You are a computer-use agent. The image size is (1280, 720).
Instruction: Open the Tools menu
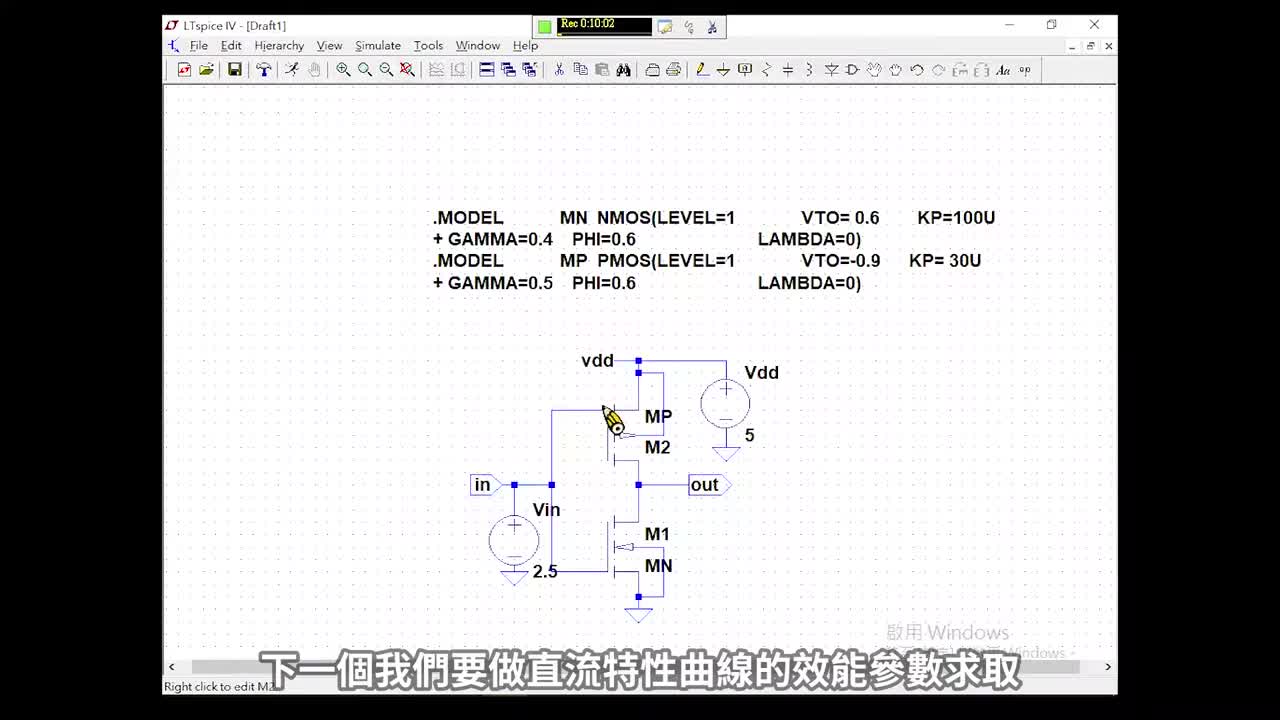428,46
